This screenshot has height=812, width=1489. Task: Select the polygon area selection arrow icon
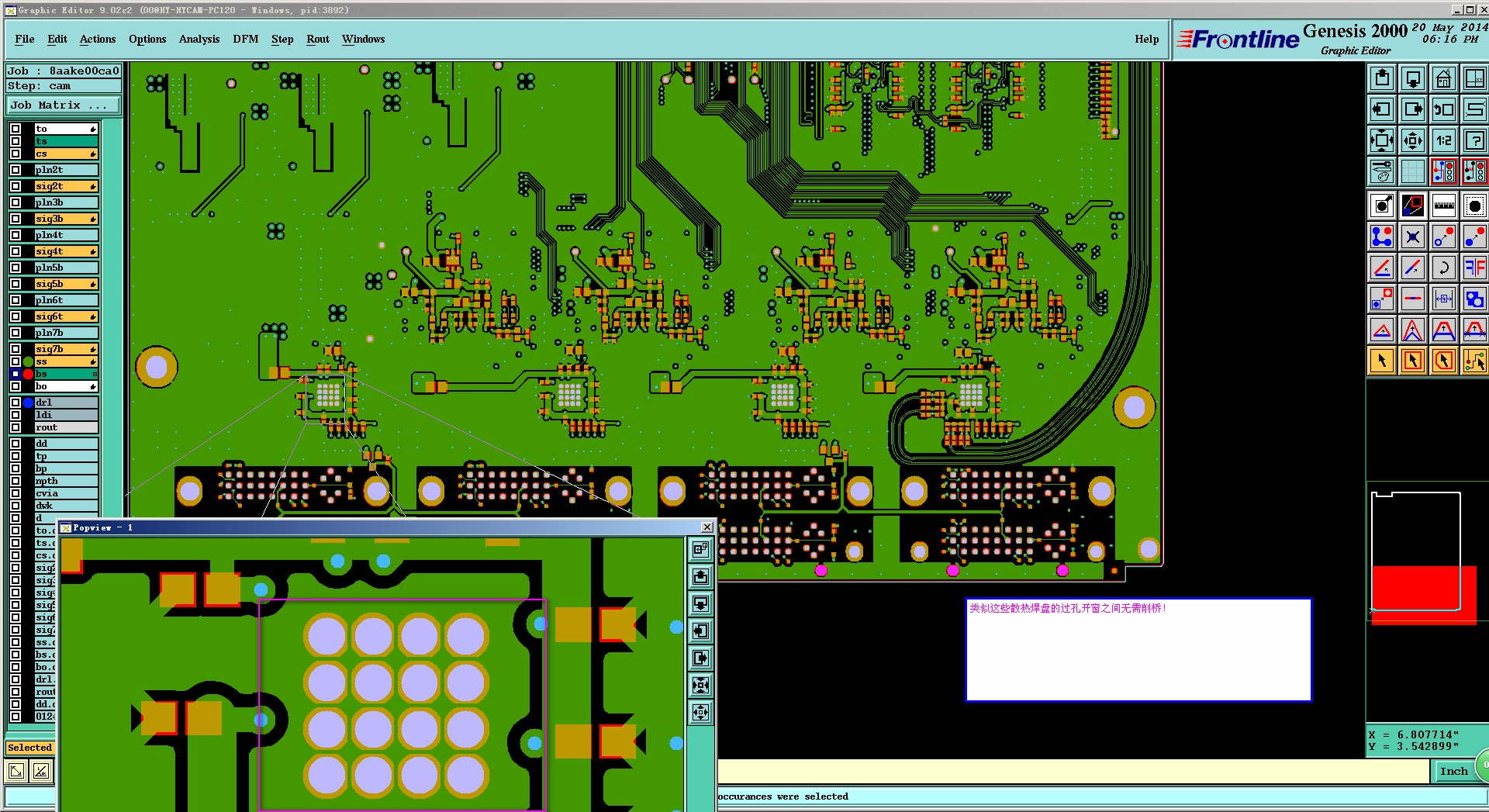click(1443, 361)
